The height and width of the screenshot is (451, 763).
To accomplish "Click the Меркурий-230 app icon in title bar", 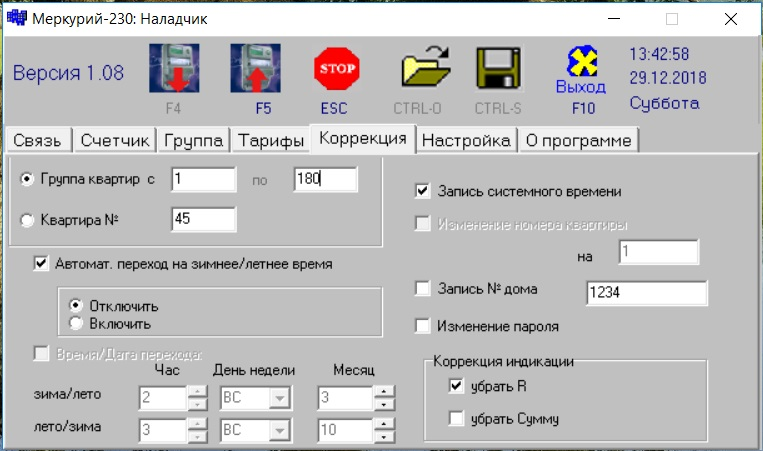I will [17, 18].
